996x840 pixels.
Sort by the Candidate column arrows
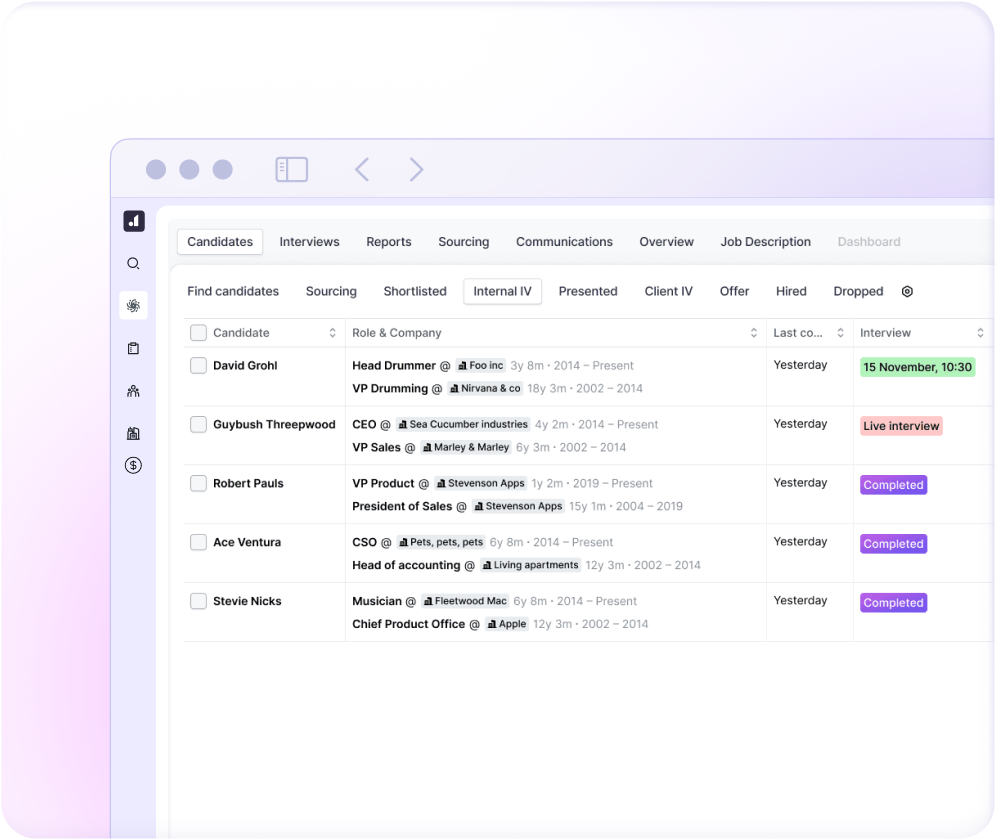pos(332,333)
